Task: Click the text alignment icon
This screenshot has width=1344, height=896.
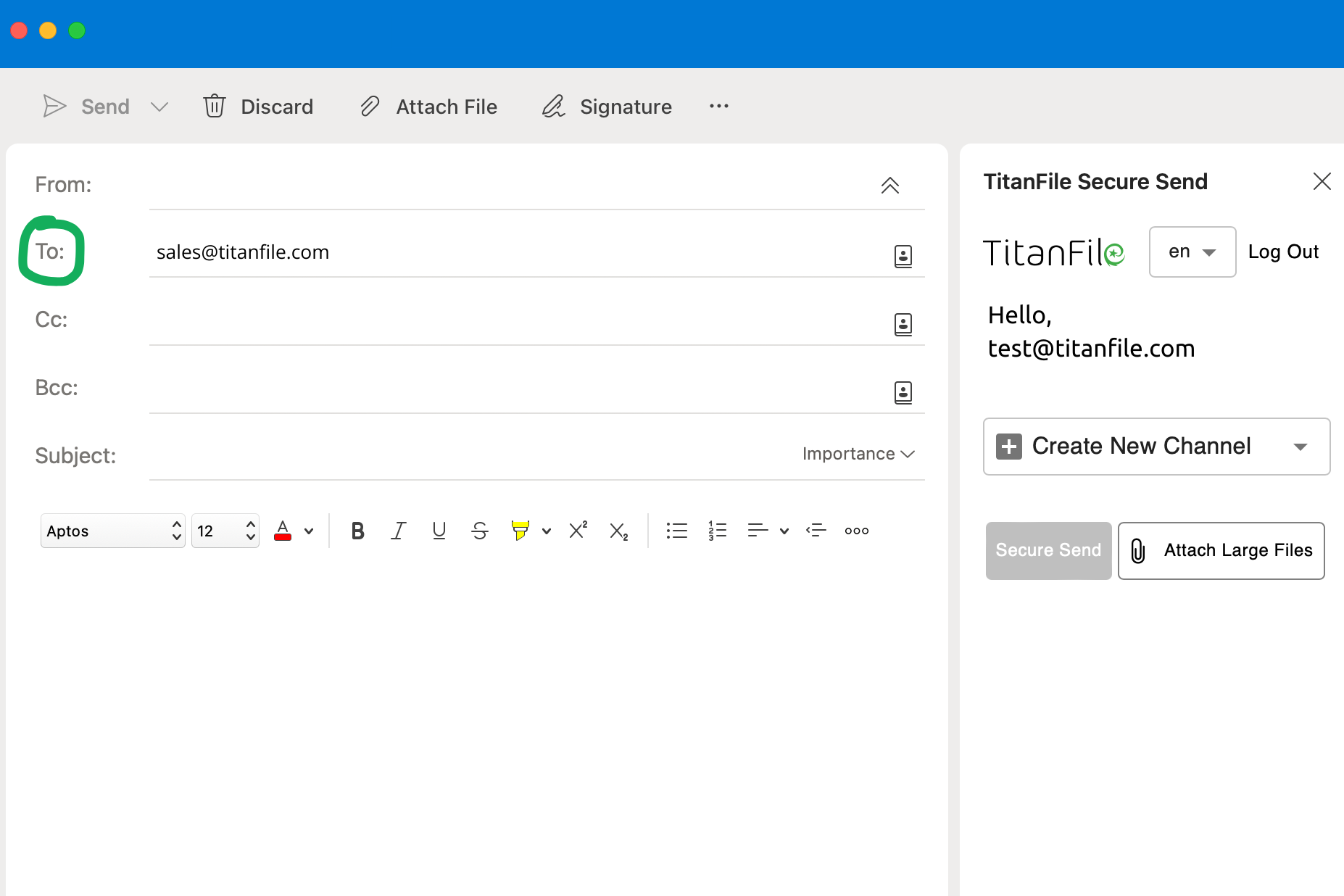Action: [758, 531]
